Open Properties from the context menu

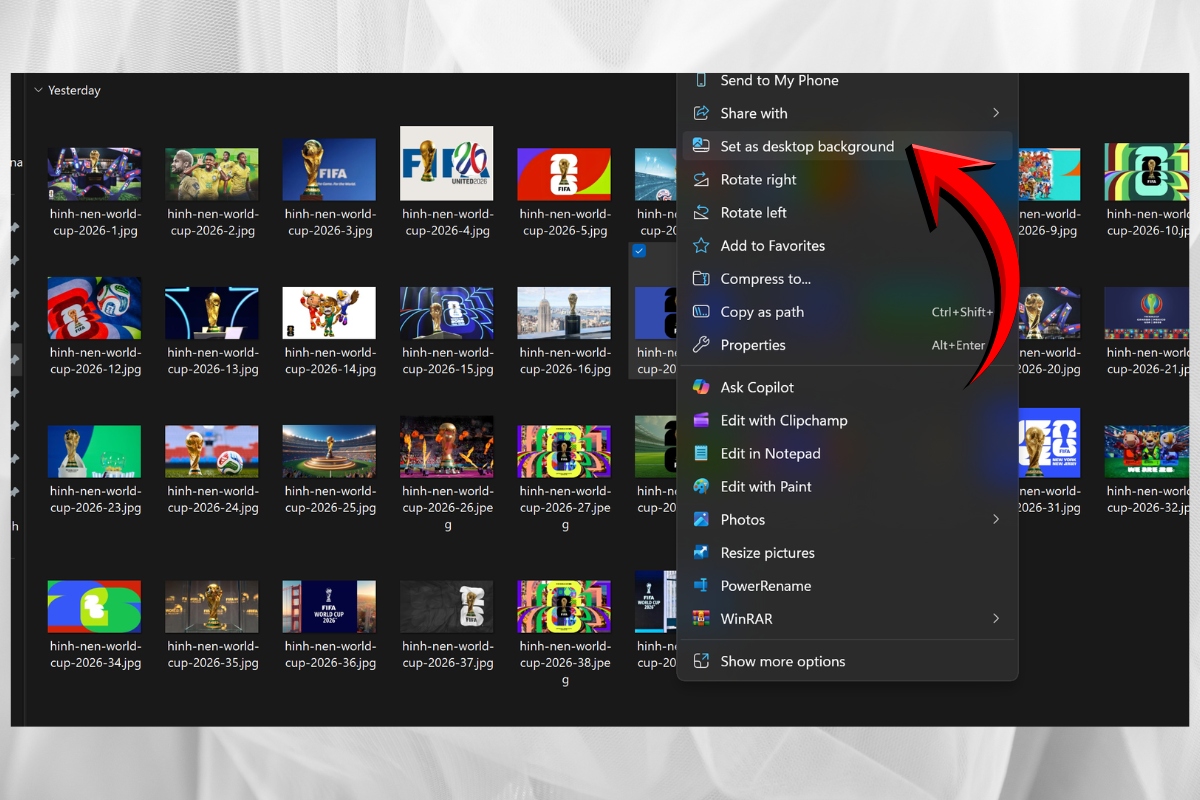pyautogui.click(x=753, y=345)
